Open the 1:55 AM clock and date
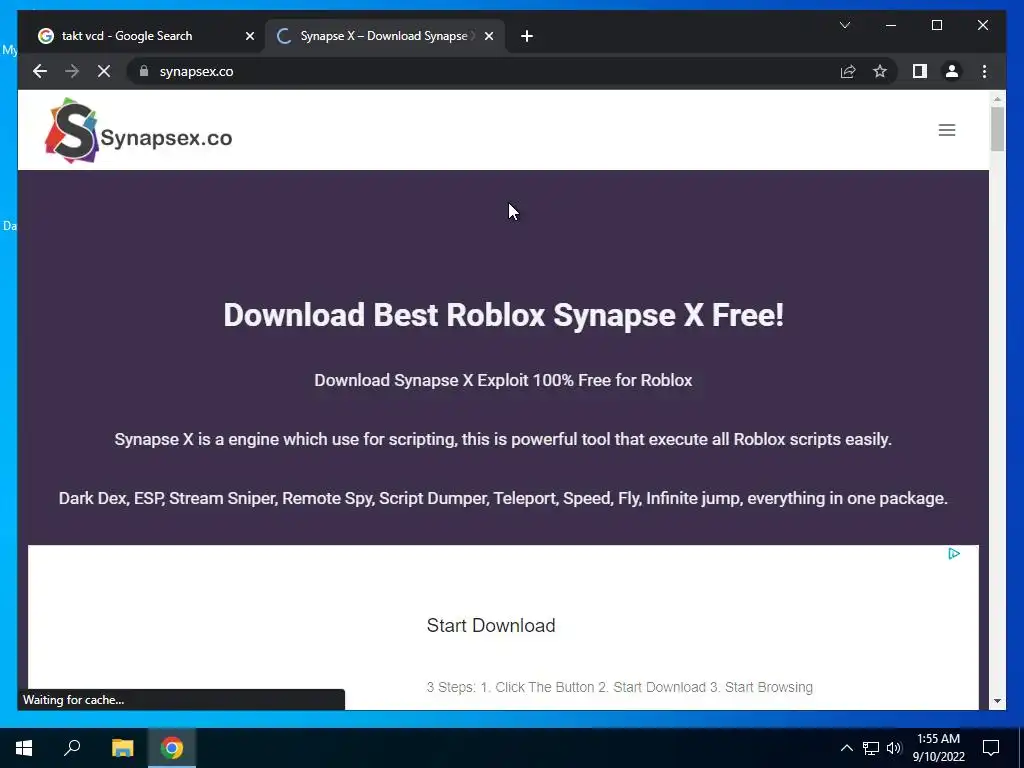 click(x=938, y=748)
